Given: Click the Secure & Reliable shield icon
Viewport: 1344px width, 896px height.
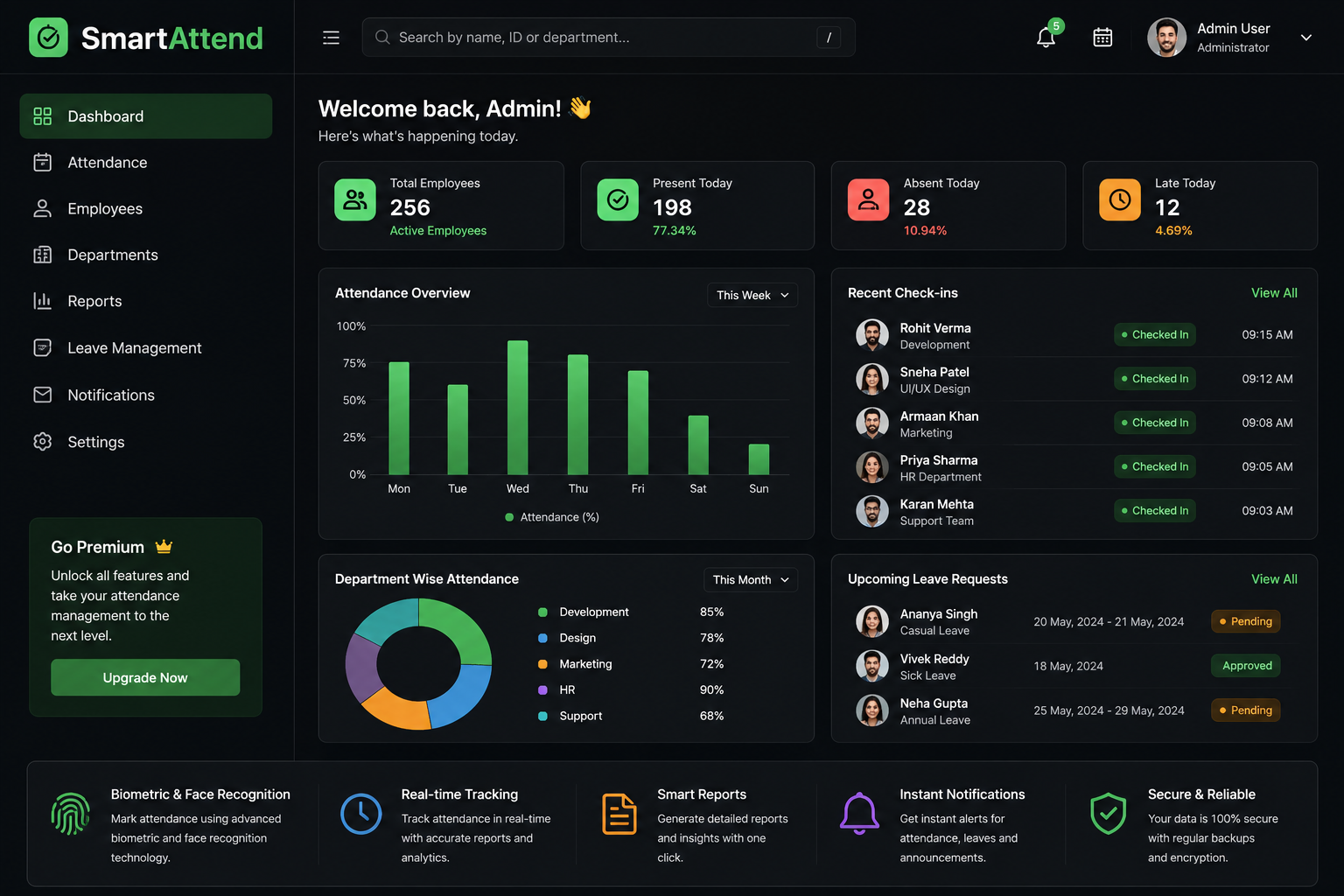Looking at the screenshot, I should 1109,814.
